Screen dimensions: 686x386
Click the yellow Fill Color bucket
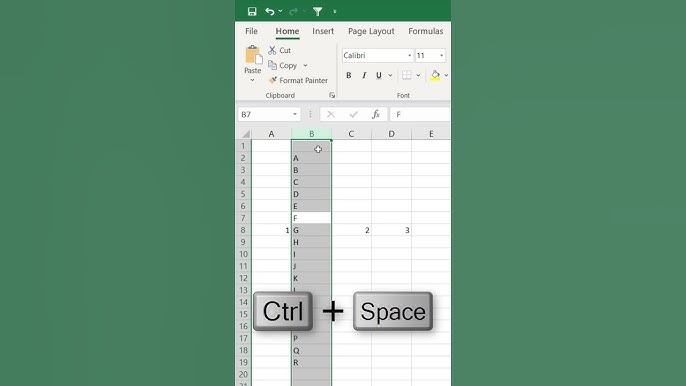click(435, 75)
